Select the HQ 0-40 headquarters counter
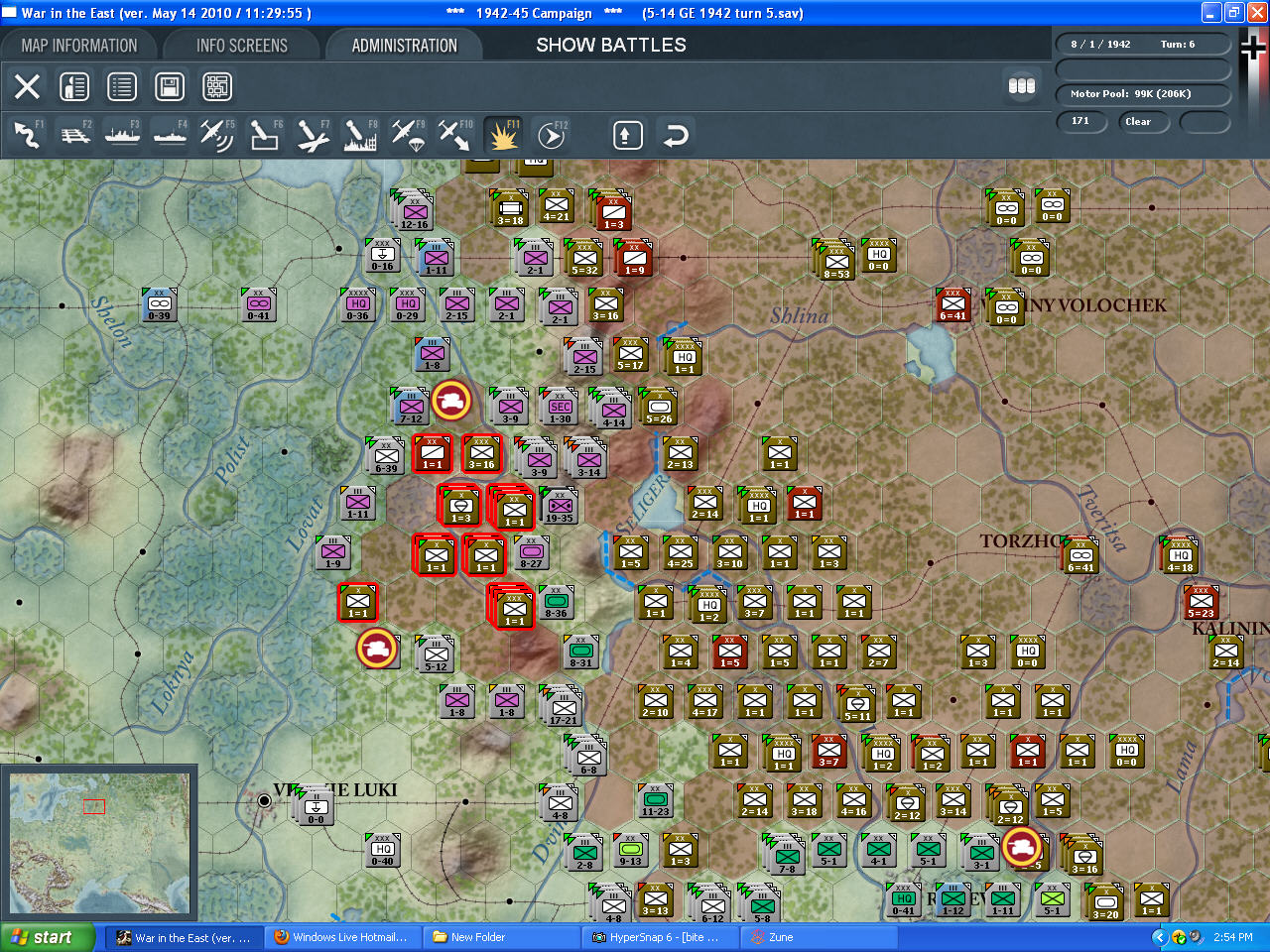The height and width of the screenshot is (952, 1270). 382,852
